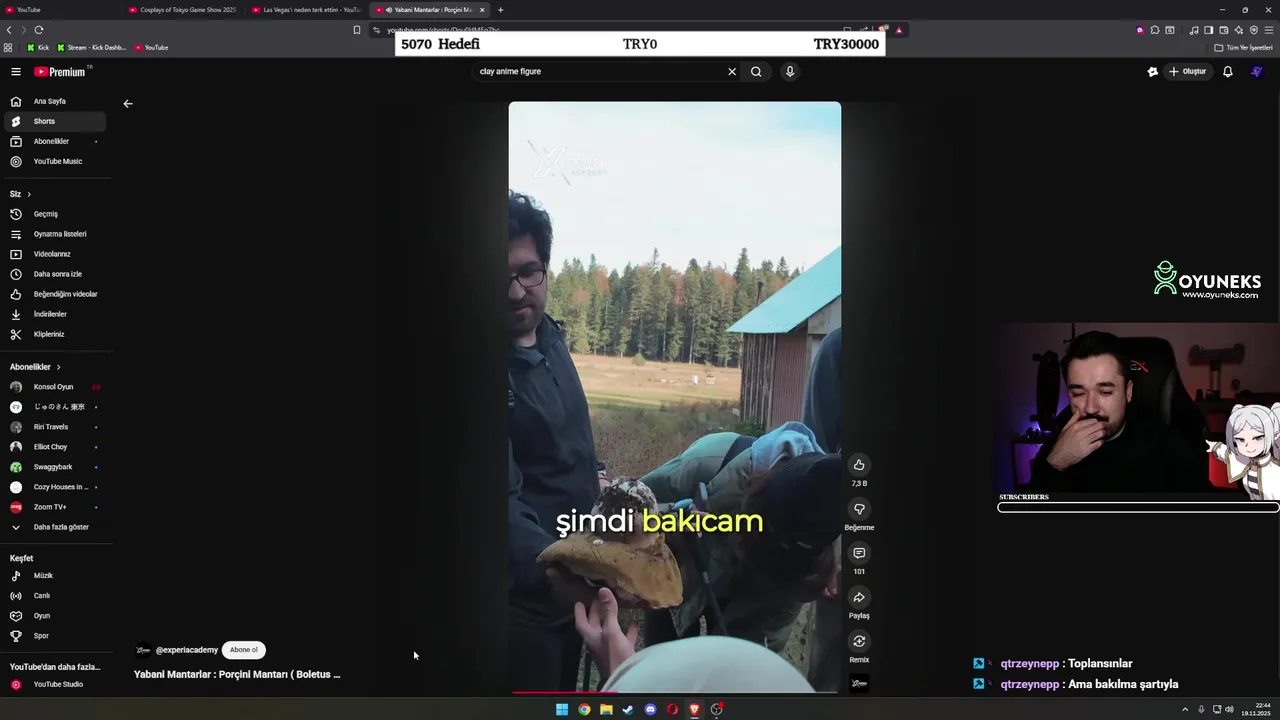This screenshot has height=720, width=1280.
Task: Subscribe with Abone ol button
Action: (x=244, y=650)
